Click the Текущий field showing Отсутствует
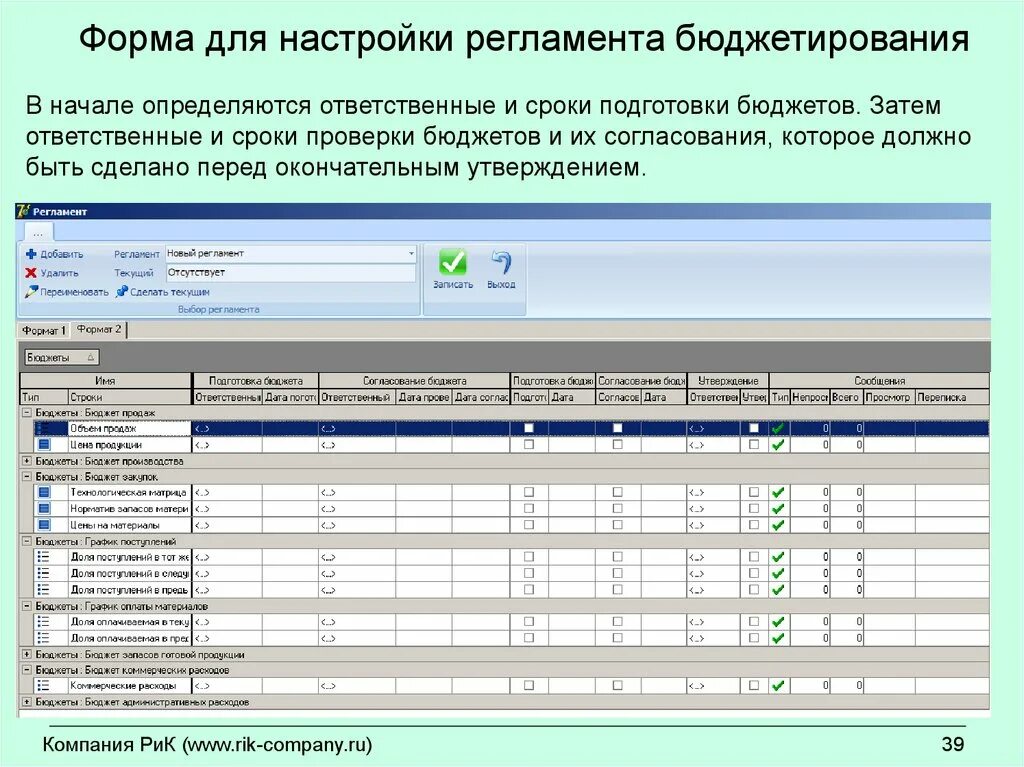The height and width of the screenshot is (767, 1024). [x=291, y=272]
